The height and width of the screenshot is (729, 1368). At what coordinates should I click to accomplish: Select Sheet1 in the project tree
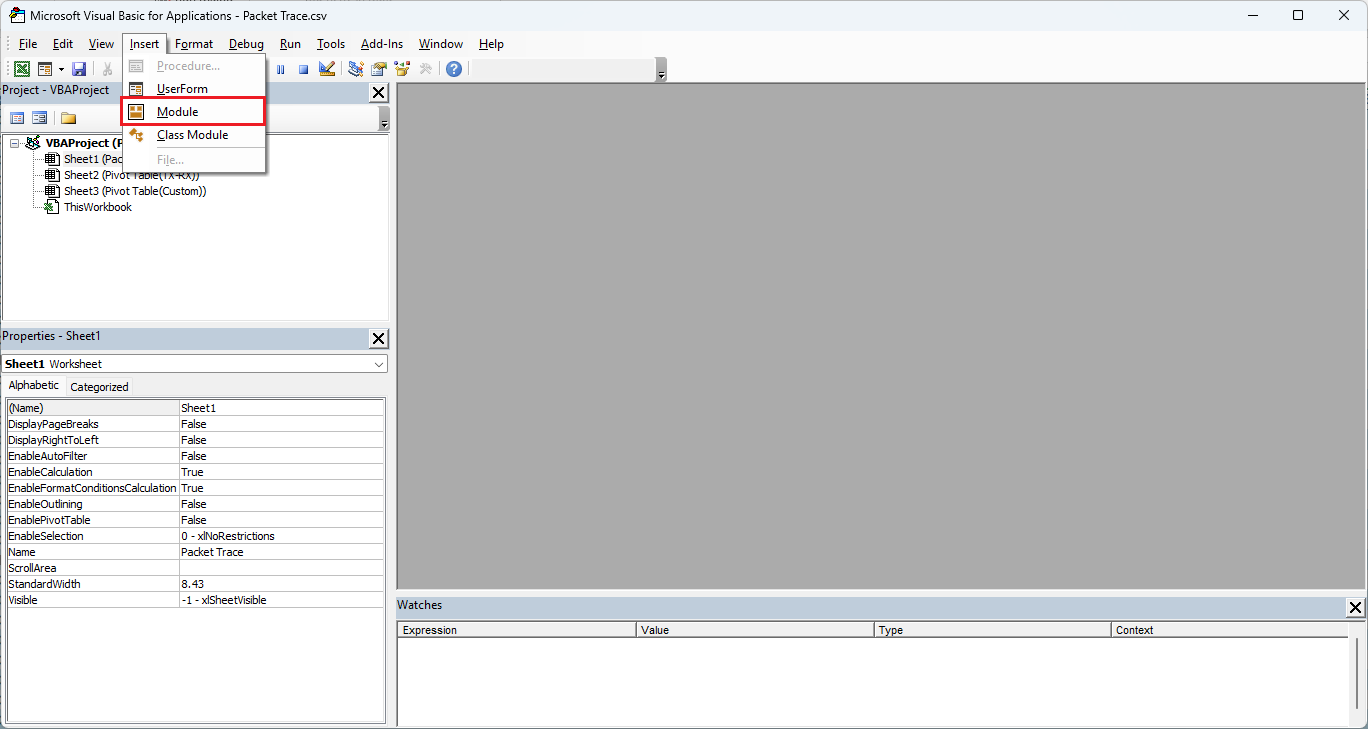93,159
